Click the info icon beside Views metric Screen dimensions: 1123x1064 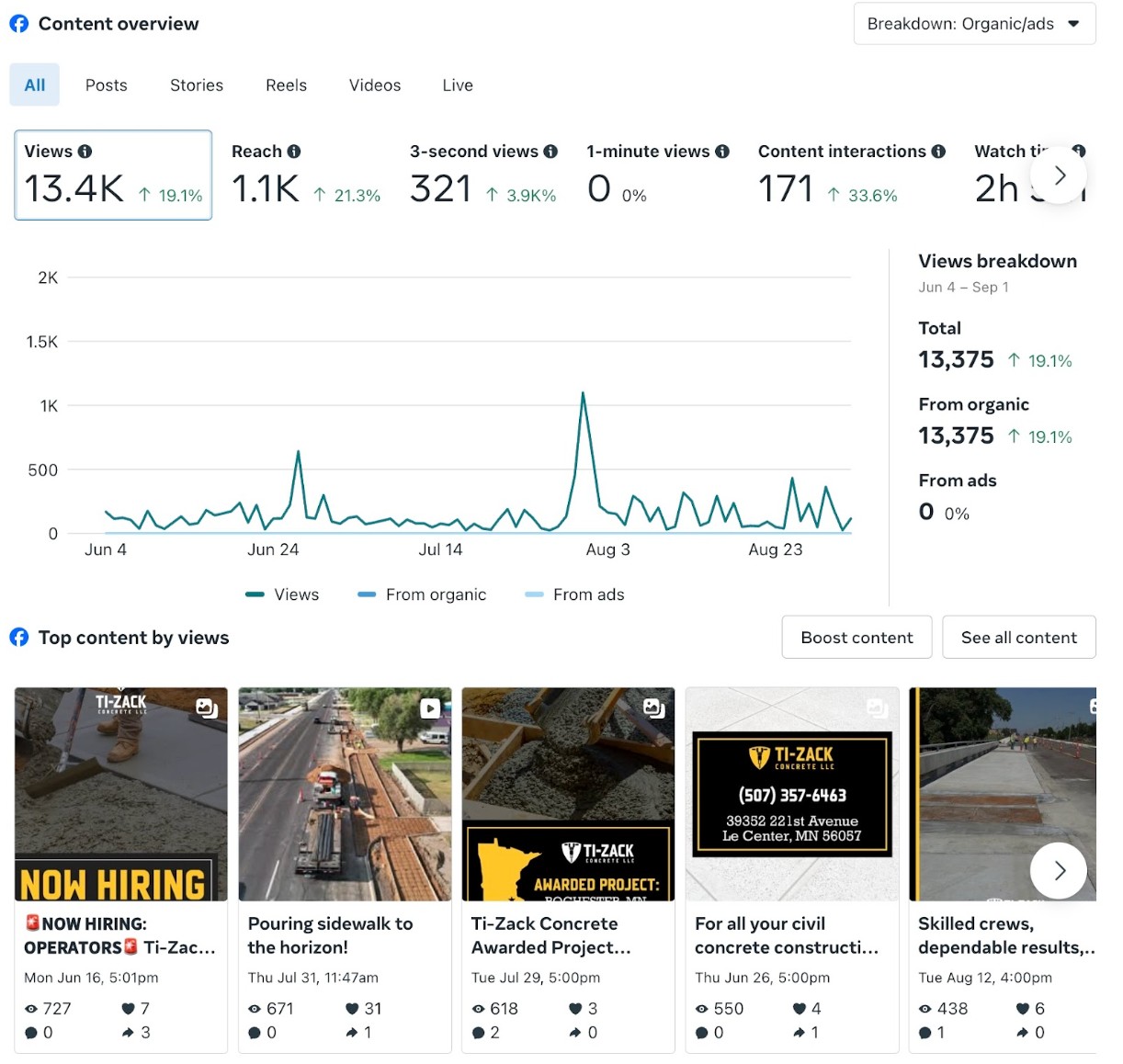point(85,152)
